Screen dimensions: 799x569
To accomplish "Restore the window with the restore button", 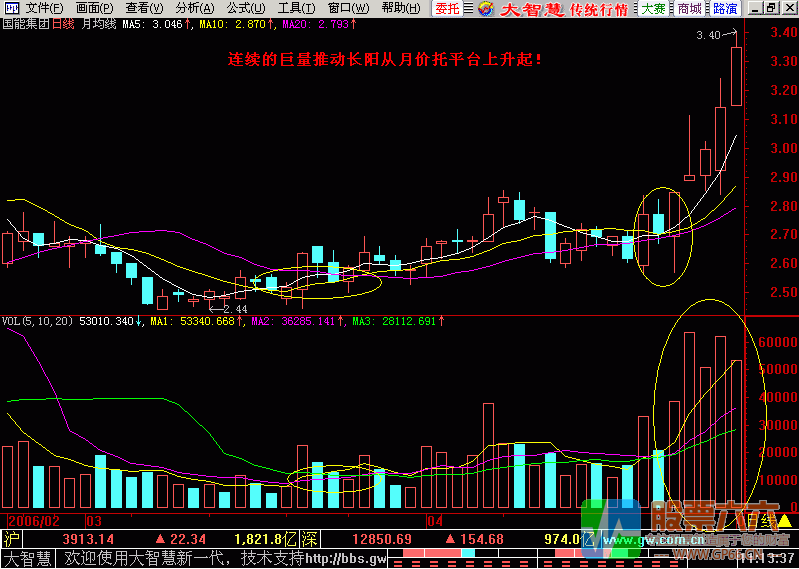I will click(x=769, y=8).
